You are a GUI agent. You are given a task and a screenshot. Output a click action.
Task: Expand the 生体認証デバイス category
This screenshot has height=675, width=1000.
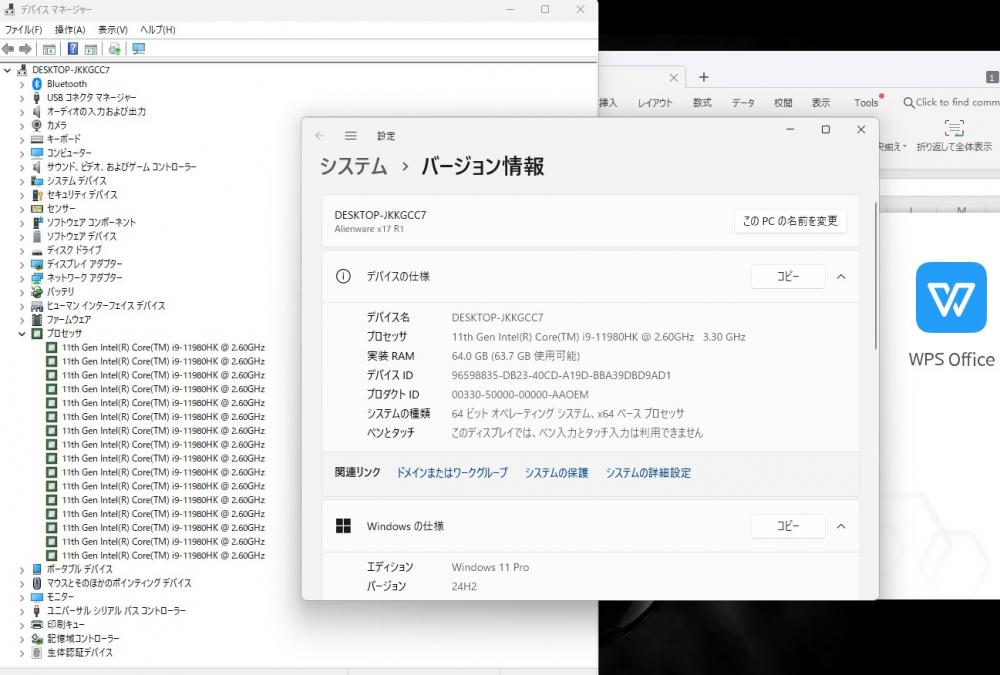click(x=22, y=653)
